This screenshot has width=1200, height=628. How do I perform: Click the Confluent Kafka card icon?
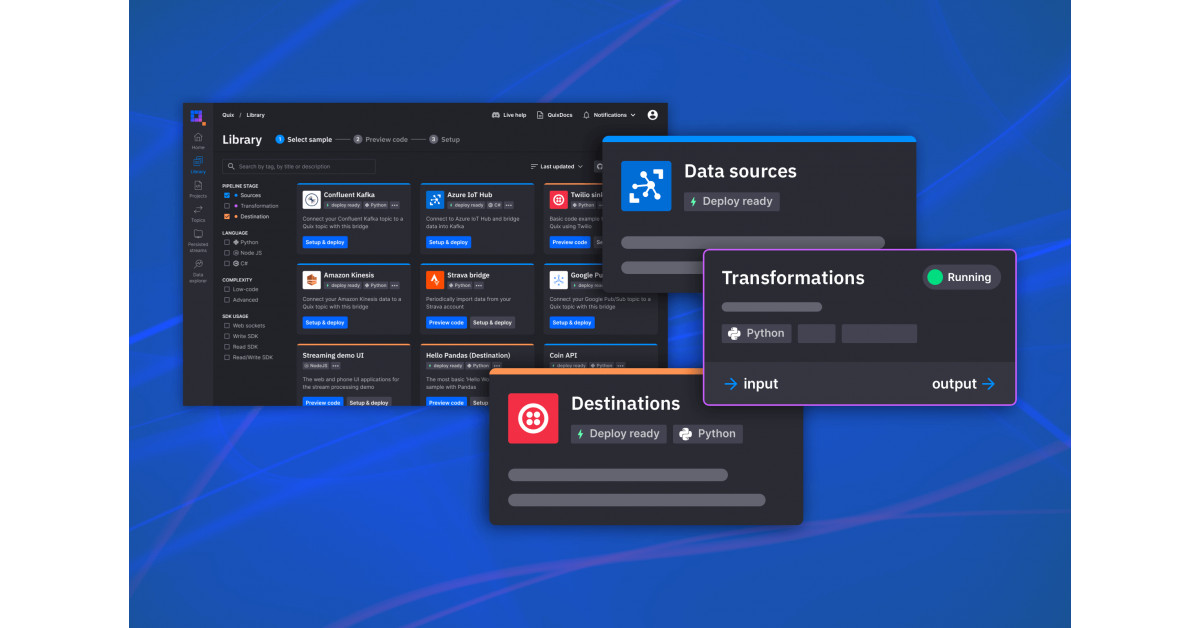(x=311, y=197)
